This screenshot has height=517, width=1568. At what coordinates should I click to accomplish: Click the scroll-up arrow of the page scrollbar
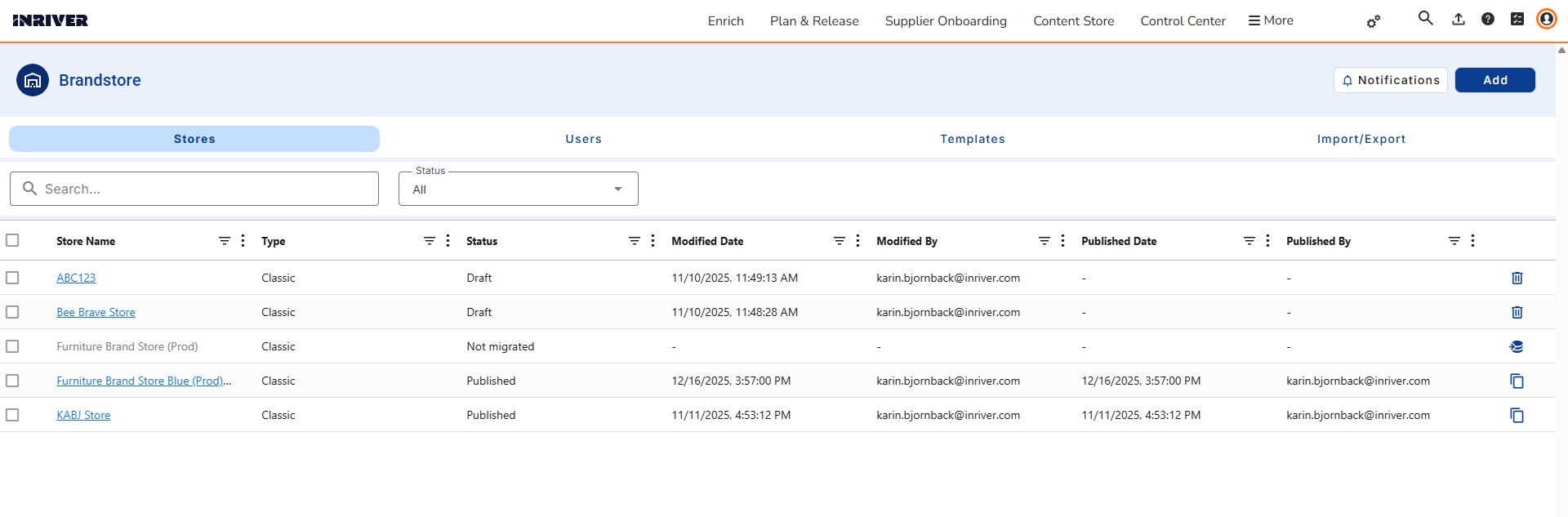tap(1561, 50)
